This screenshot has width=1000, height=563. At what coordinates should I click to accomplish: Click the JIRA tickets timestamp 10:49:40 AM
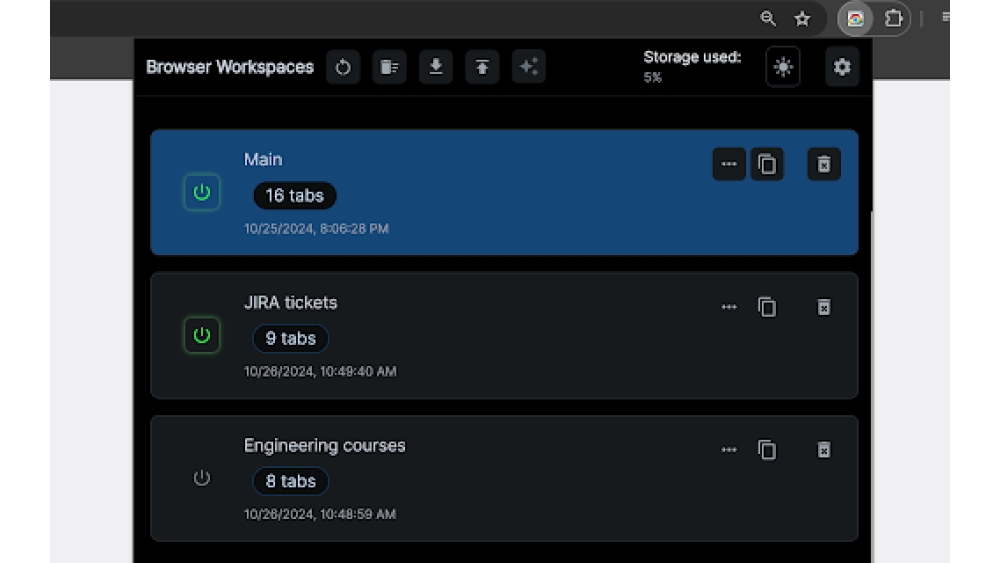[x=320, y=372]
